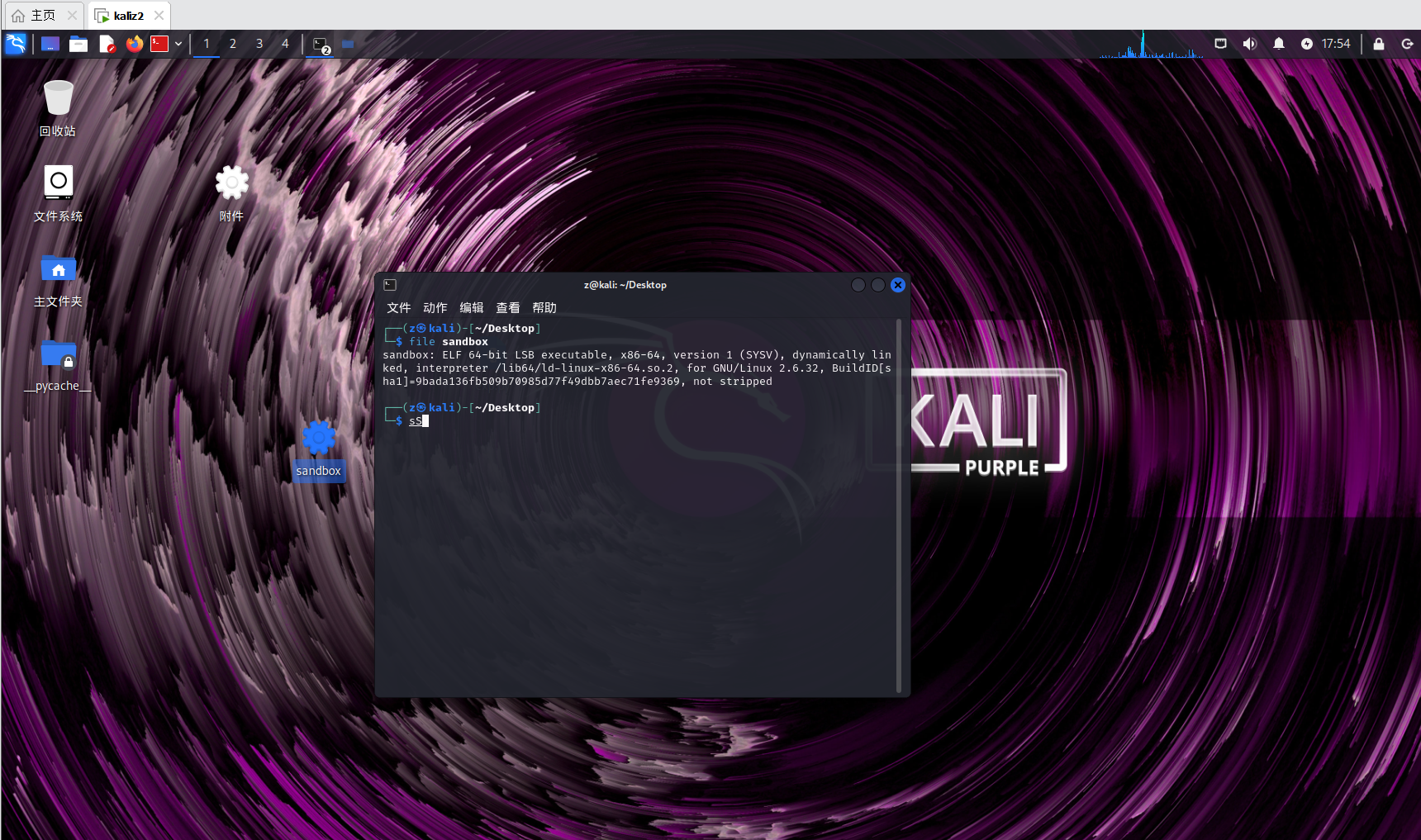Select the 附件 gear desktop icon
Image resolution: width=1421 pixels, height=840 pixels.
coord(231,193)
